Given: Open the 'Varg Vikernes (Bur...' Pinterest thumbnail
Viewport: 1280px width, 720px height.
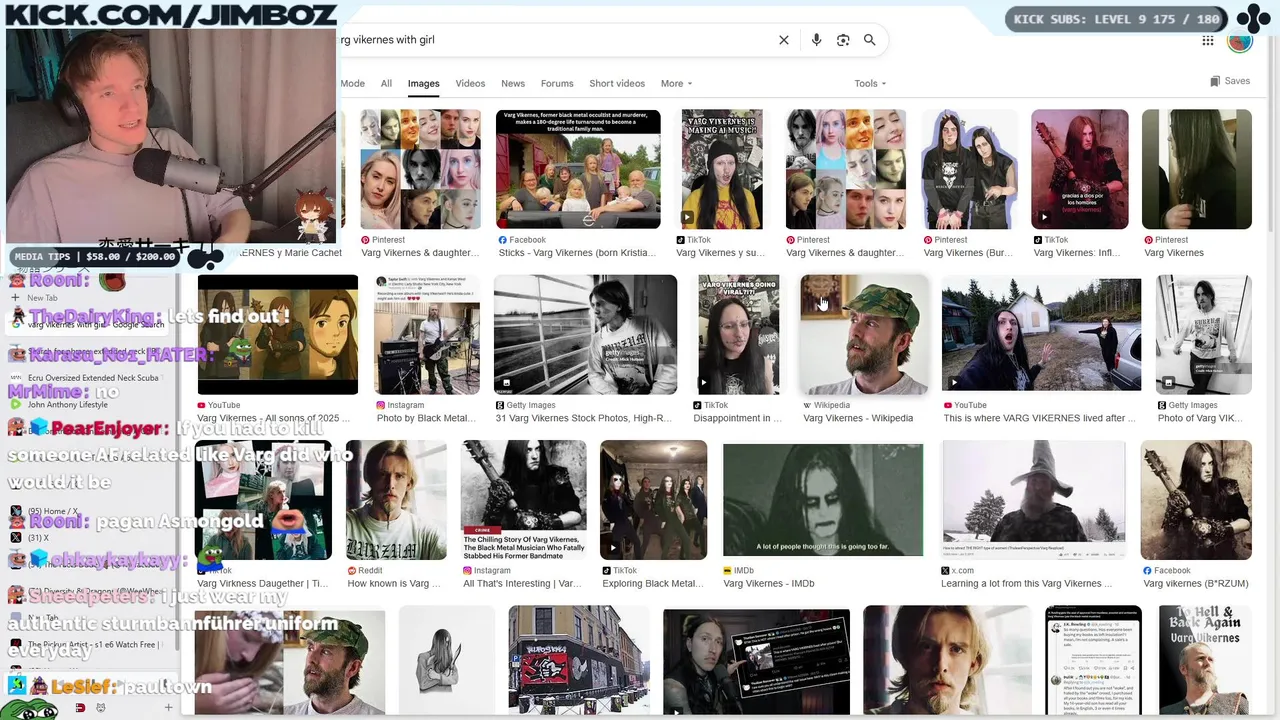Looking at the screenshot, I should (x=969, y=169).
